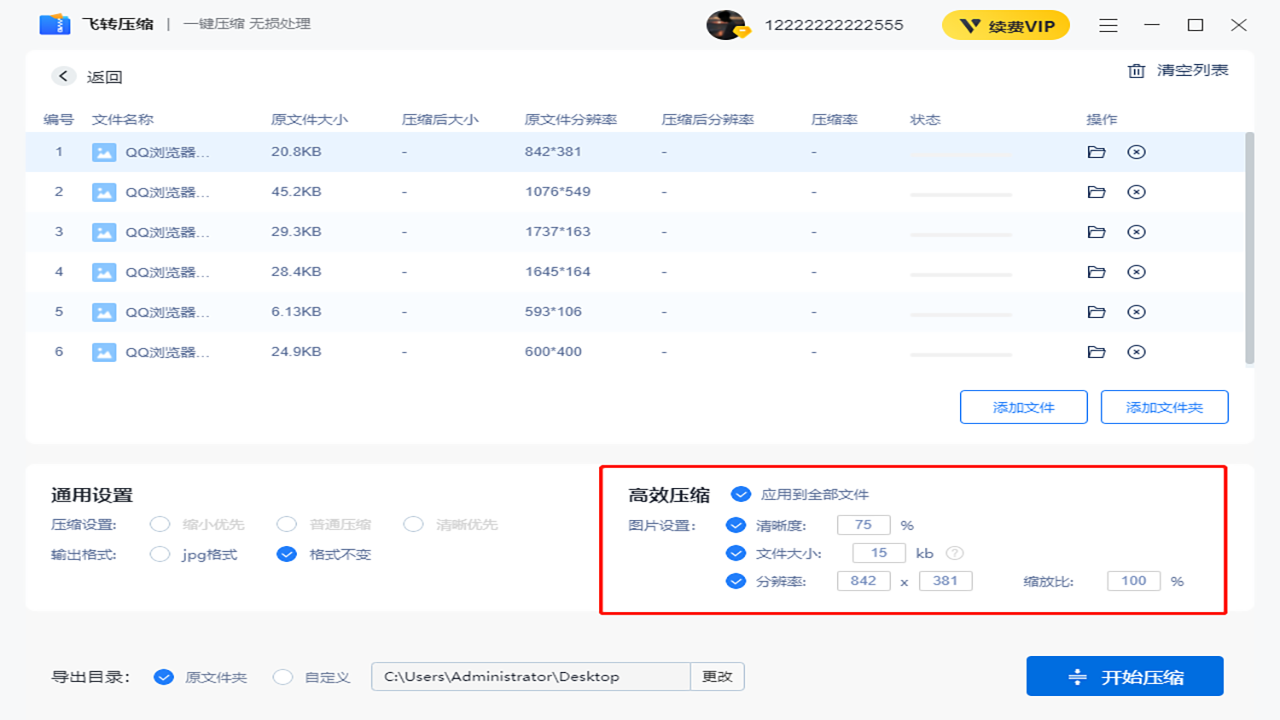The height and width of the screenshot is (720, 1280).
Task: Uncheck 应用到全部文件 checkbox
Action: (741, 494)
